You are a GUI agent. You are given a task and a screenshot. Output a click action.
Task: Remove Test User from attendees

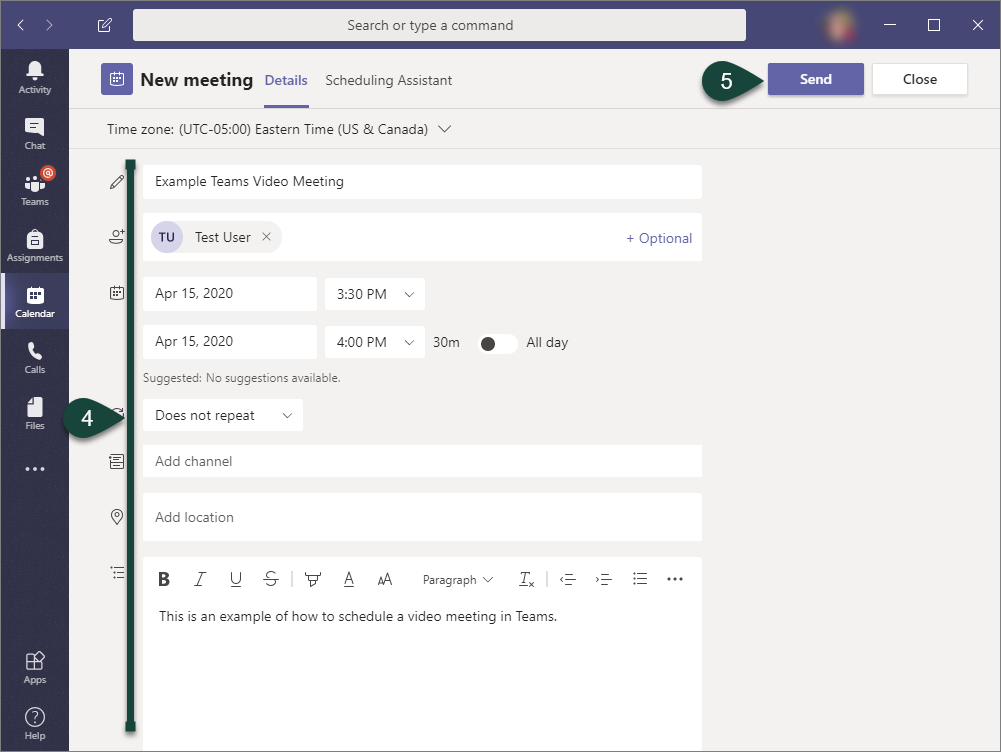[266, 237]
